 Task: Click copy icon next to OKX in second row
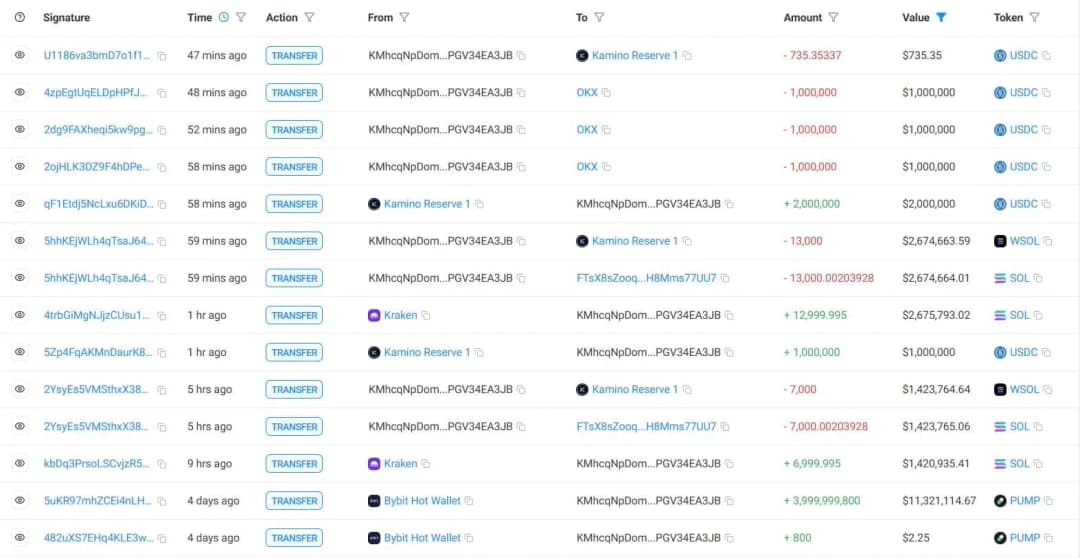(606, 93)
